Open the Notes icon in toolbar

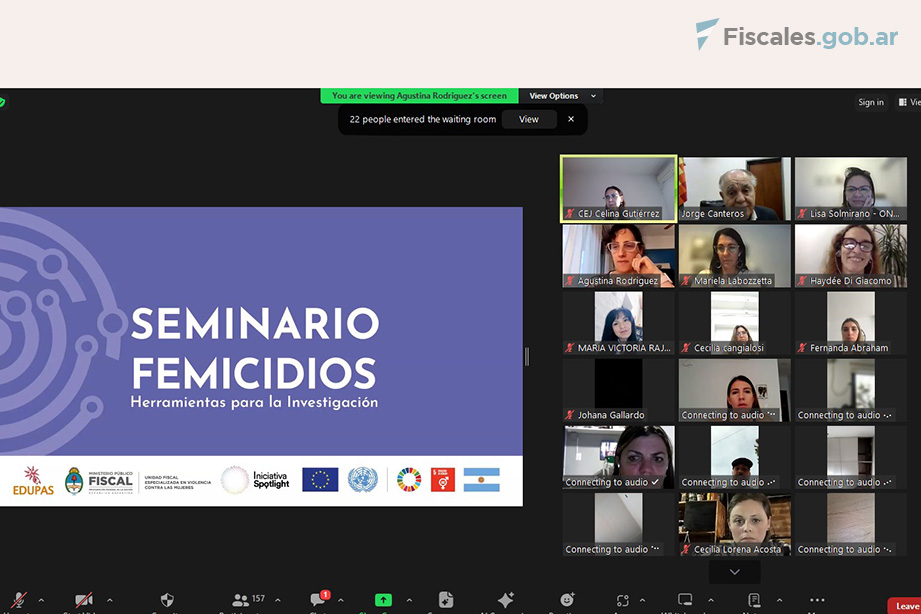pyautogui.click(x=753, y=600)
